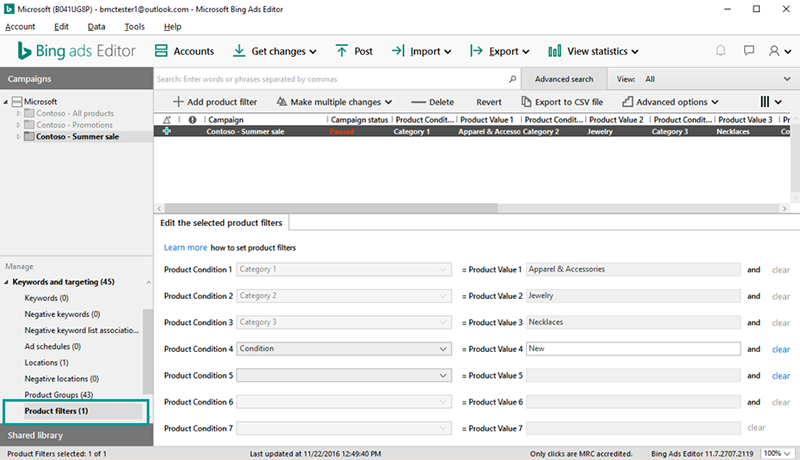The height and width of the screenshot is (460, 800).
Task: Click the Add product filter button
Action: click(x=215, y=102)
